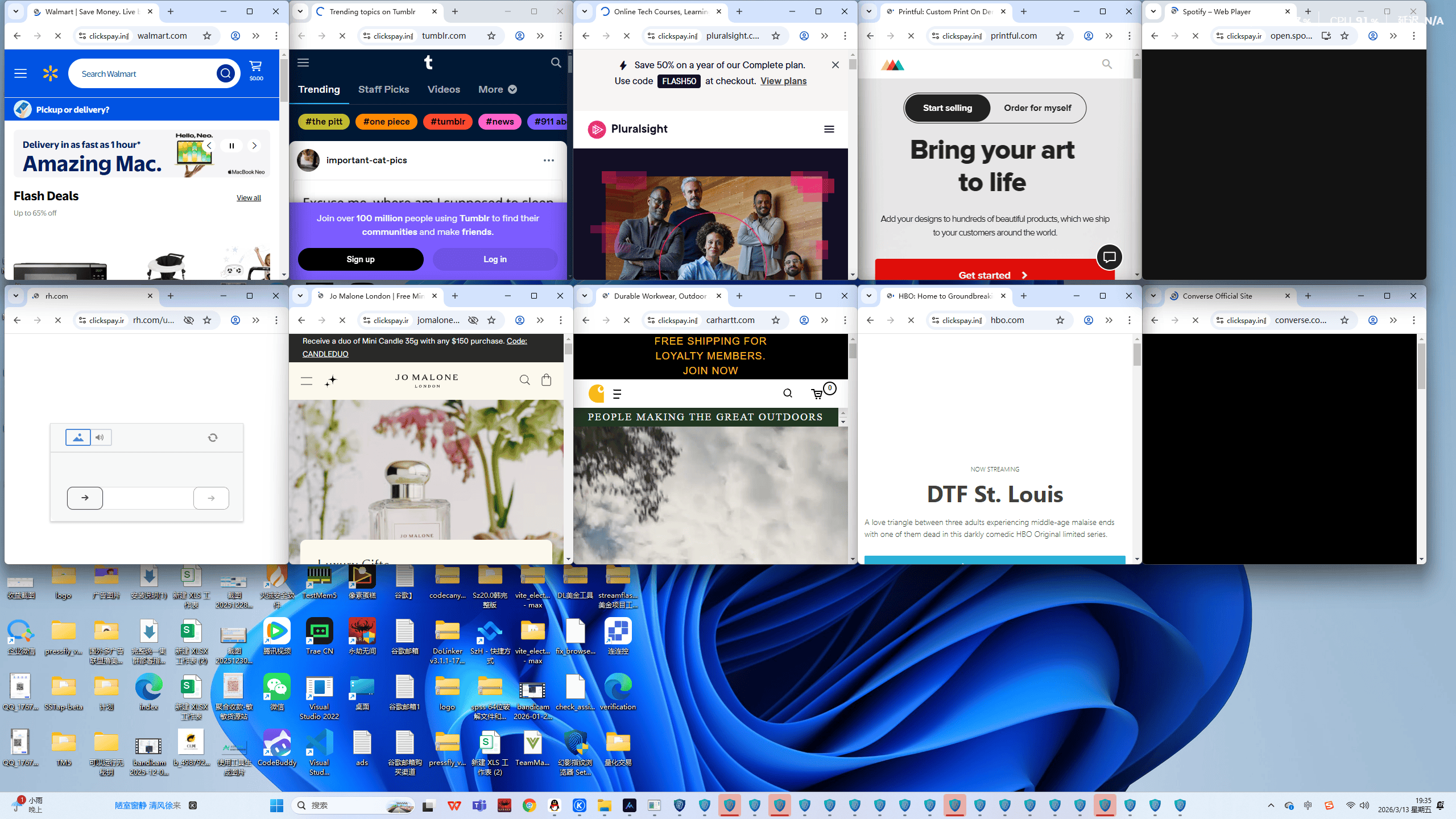Click View plans link on Pluralsight
The height and width of the screenshot is (819, 1456).
(783, 81)
